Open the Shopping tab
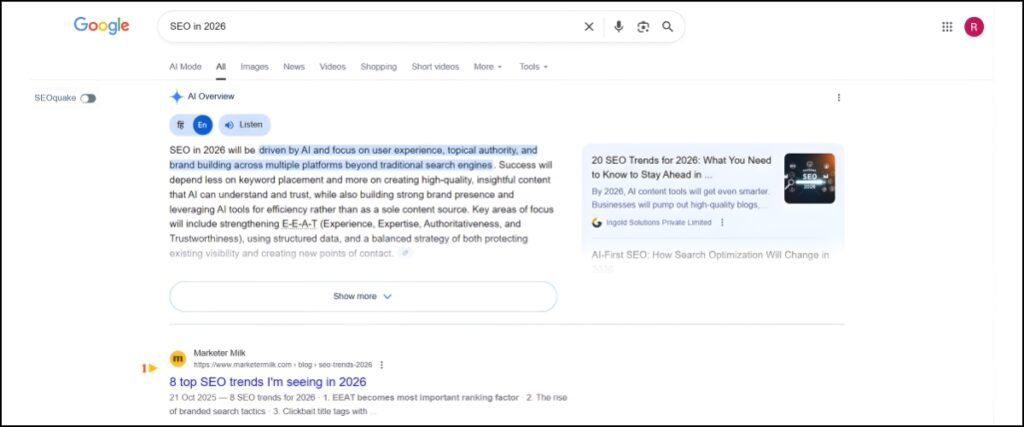This screenshot has width=1024, height=427. pos(378,67)
